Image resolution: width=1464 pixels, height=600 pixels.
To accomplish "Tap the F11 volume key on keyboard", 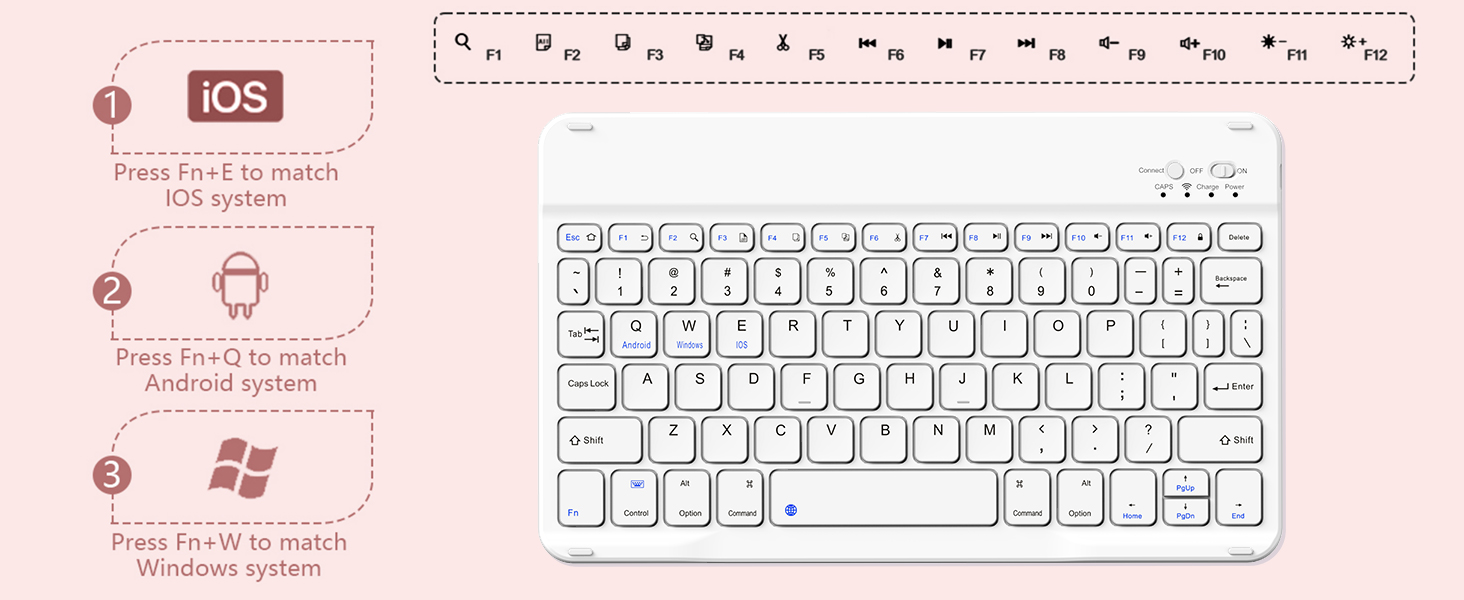I will pos(1138,238).
